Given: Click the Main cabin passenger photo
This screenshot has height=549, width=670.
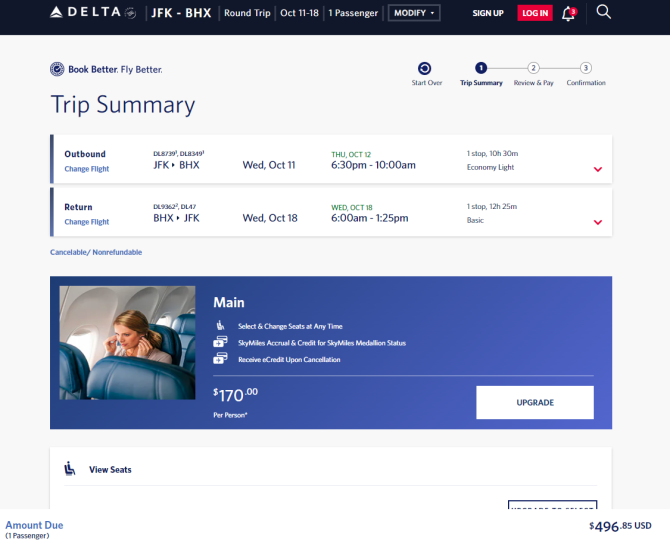Looking at the screenshot, I should pyautogui.click(x=127, y=343).
